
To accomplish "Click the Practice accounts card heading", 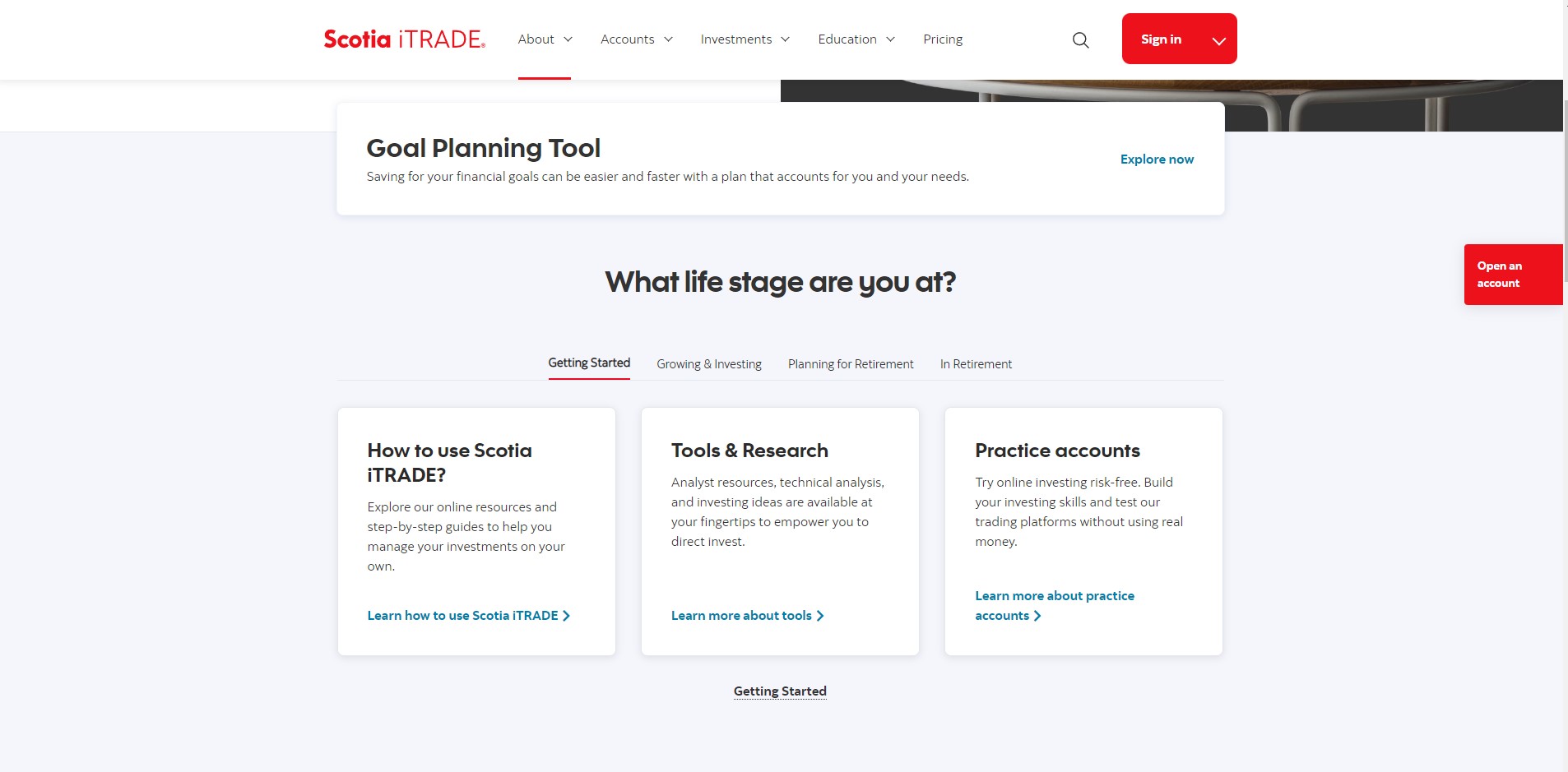I will pyautogui.click(x=1058, y=451).
